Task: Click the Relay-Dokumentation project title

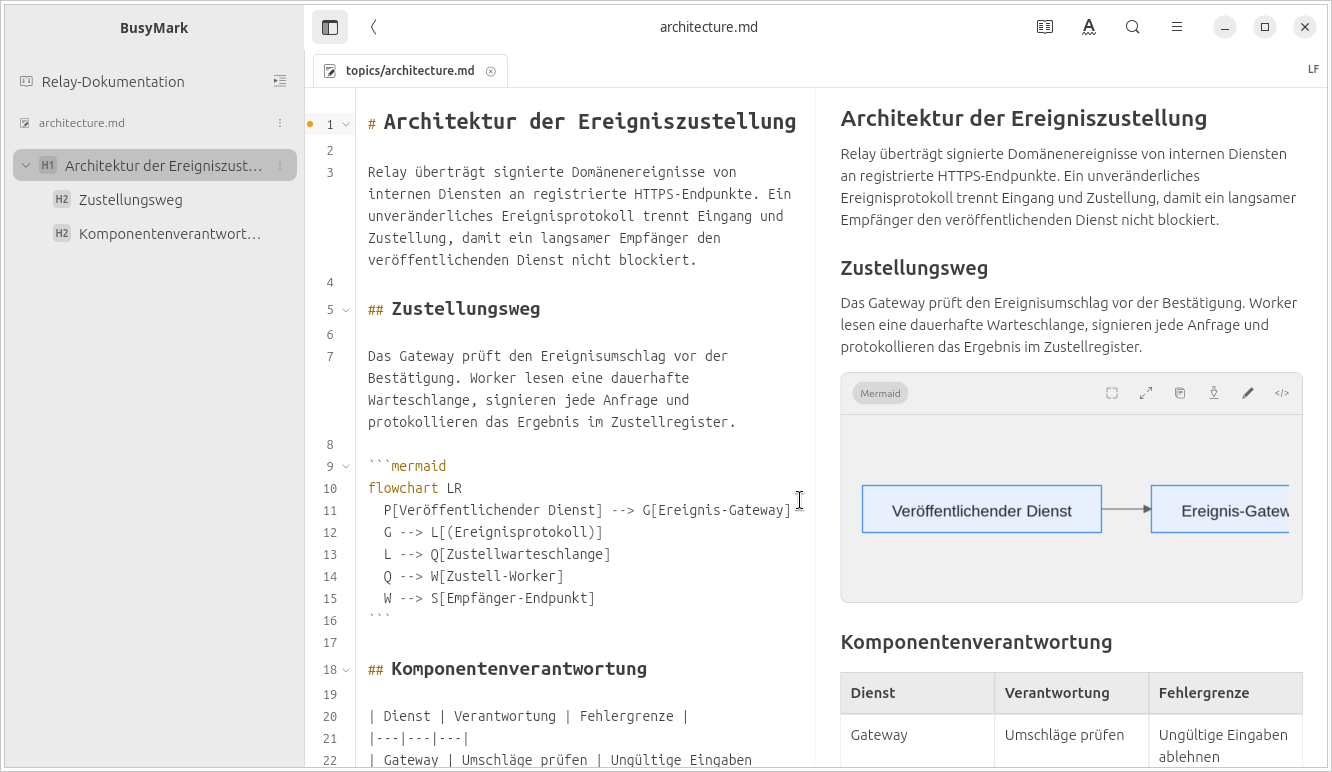Action: tap(113, 81)
